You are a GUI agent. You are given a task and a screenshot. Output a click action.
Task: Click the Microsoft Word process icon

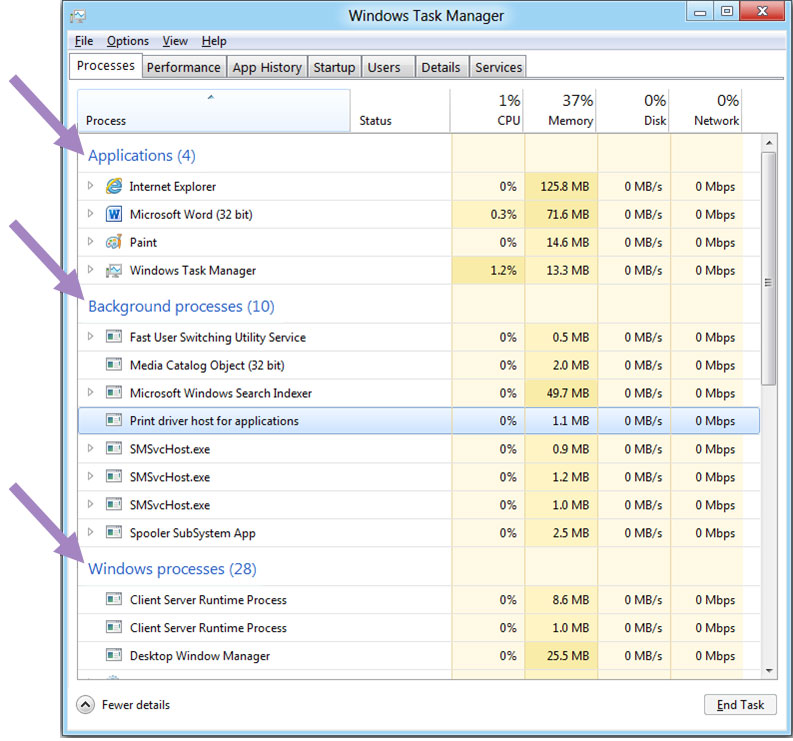(114, 215)
